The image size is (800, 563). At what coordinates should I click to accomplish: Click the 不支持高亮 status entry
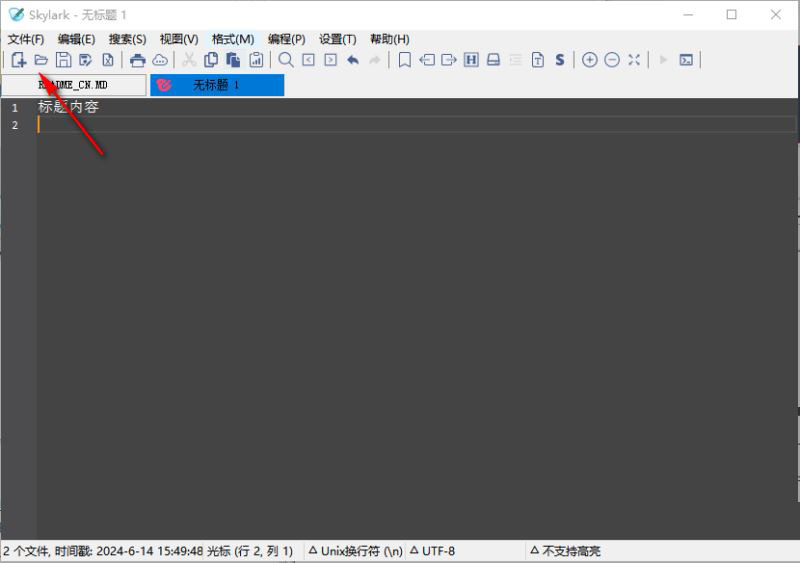point(565,551)
